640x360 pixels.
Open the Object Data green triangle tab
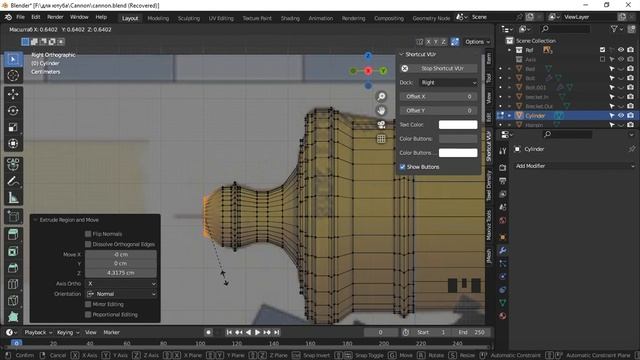(503, 303)
